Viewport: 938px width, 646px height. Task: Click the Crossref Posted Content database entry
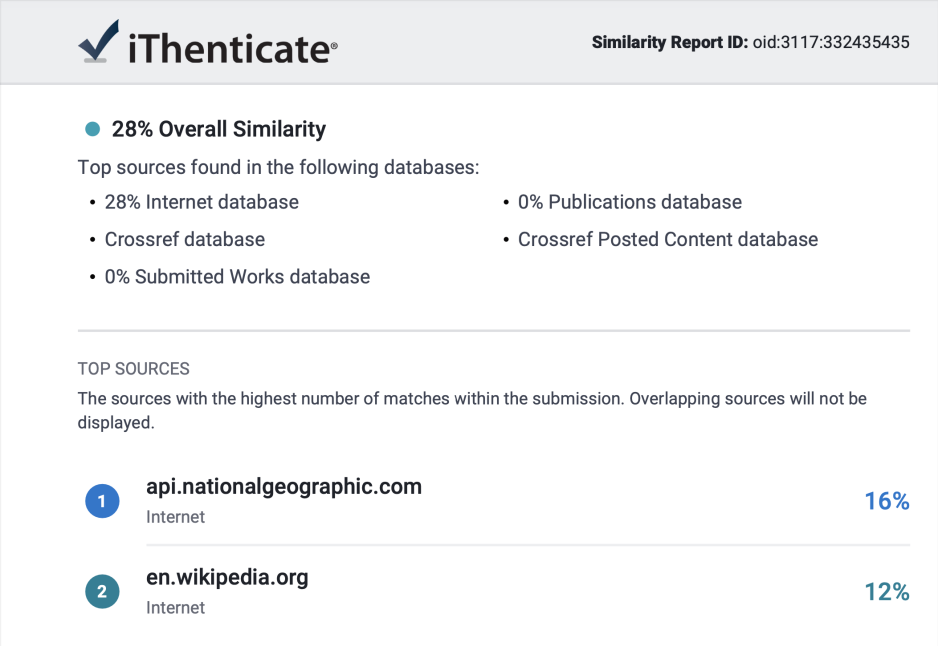pyautogui.click(x=668, y=239)
